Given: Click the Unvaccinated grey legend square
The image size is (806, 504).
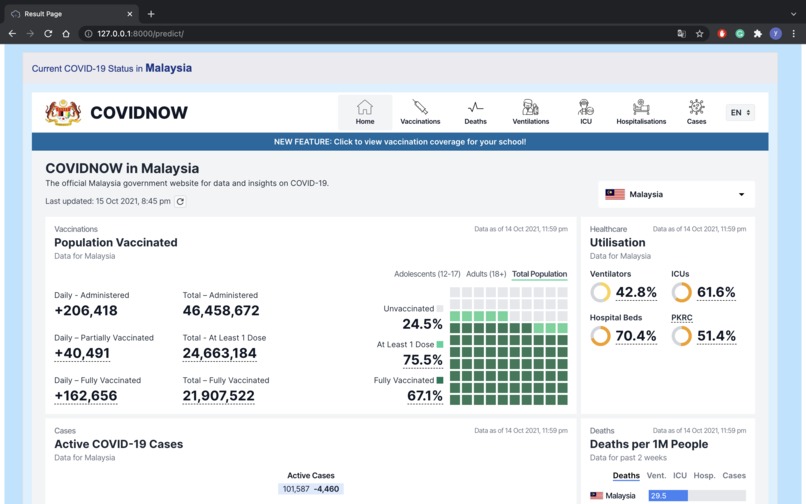Looking at the screenshot, I should [x=440, y=309].
